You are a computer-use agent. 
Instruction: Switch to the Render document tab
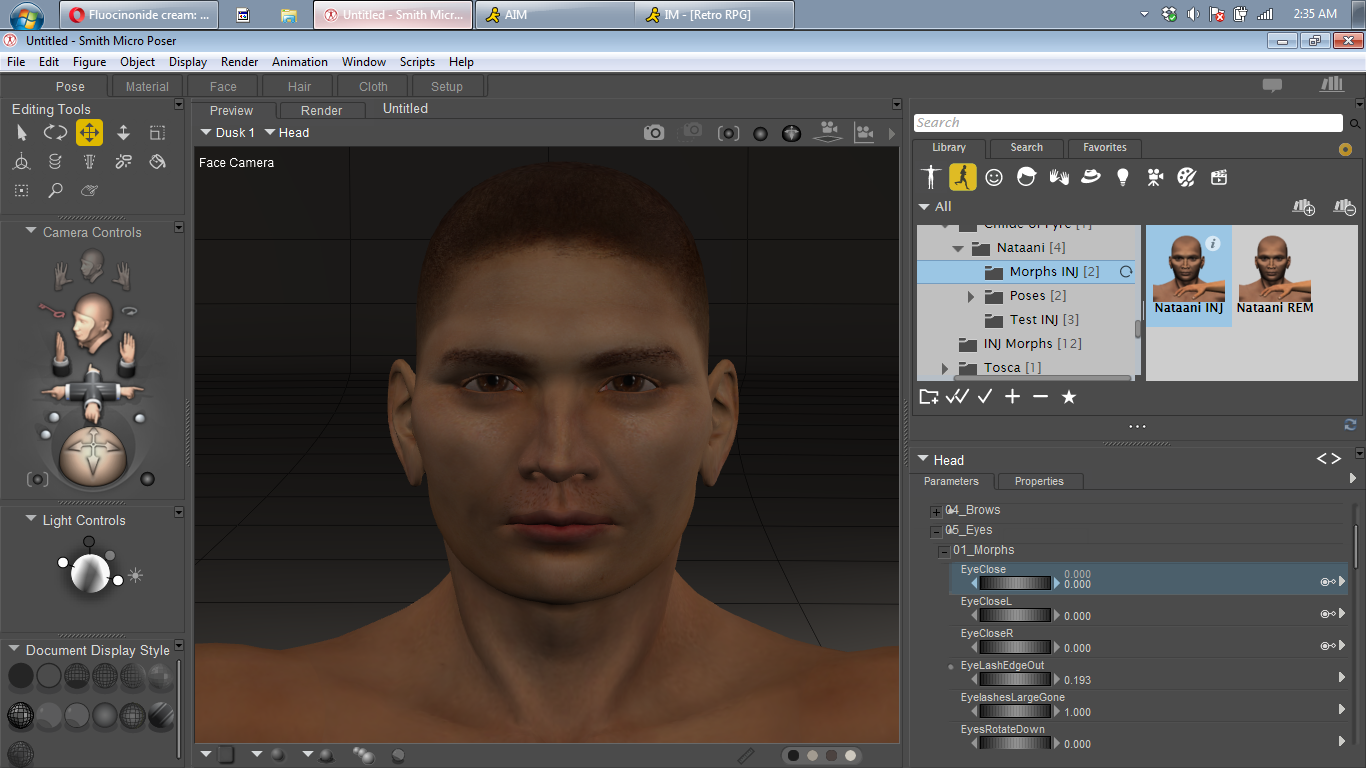[x=321, y=111]
